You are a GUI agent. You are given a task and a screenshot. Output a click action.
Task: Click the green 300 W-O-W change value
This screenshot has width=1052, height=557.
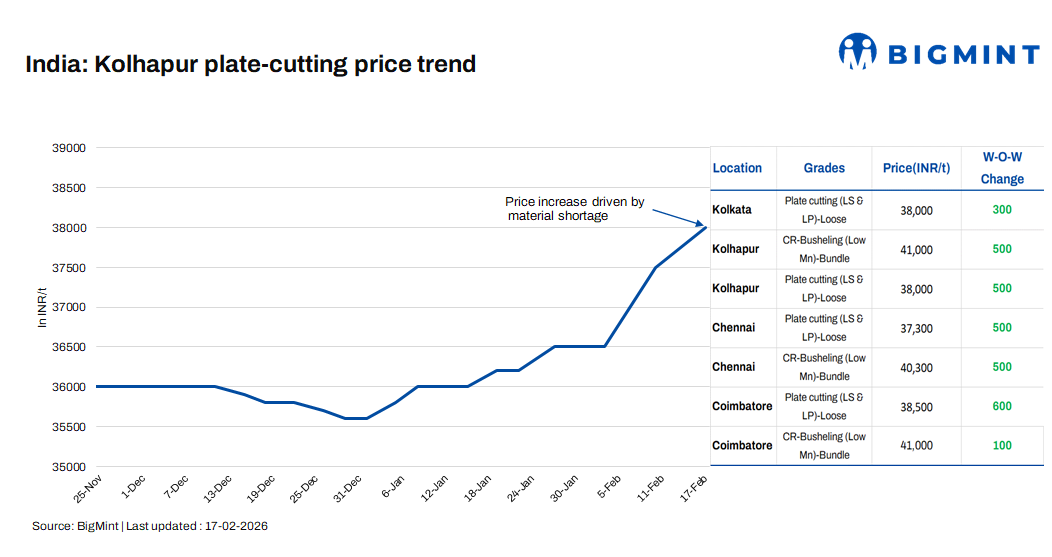pos(1002,210)
